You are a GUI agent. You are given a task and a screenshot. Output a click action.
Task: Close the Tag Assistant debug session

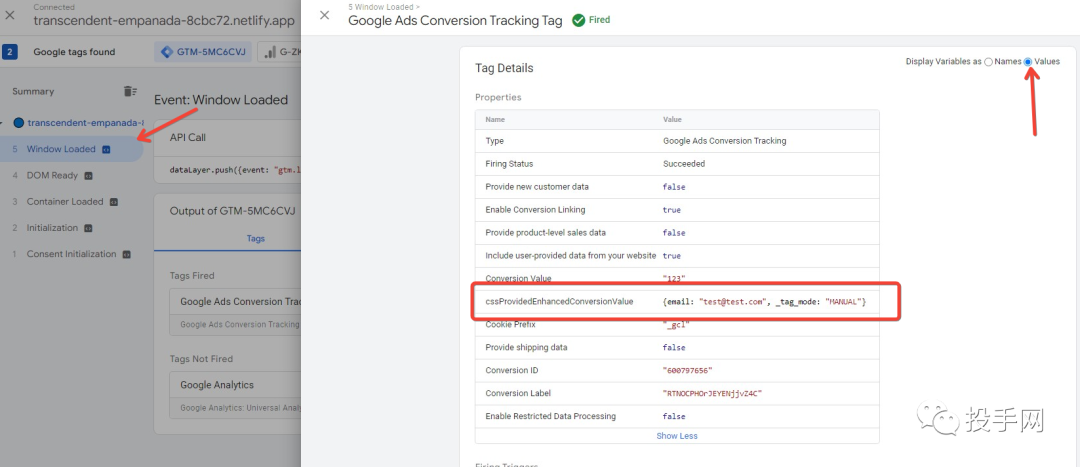coord(10,15)
